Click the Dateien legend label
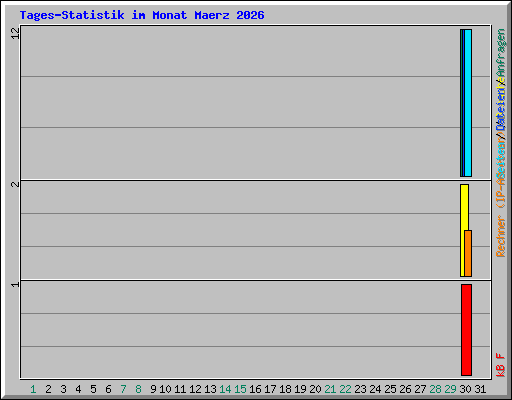 click(501, 107)
